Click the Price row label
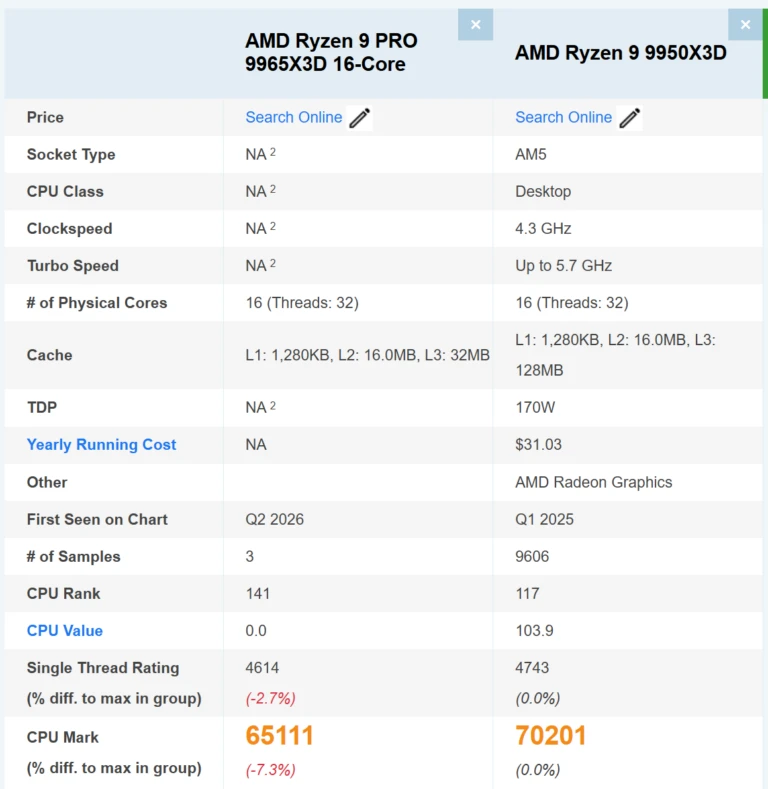The image size is (768, 789). pos(45,117)
